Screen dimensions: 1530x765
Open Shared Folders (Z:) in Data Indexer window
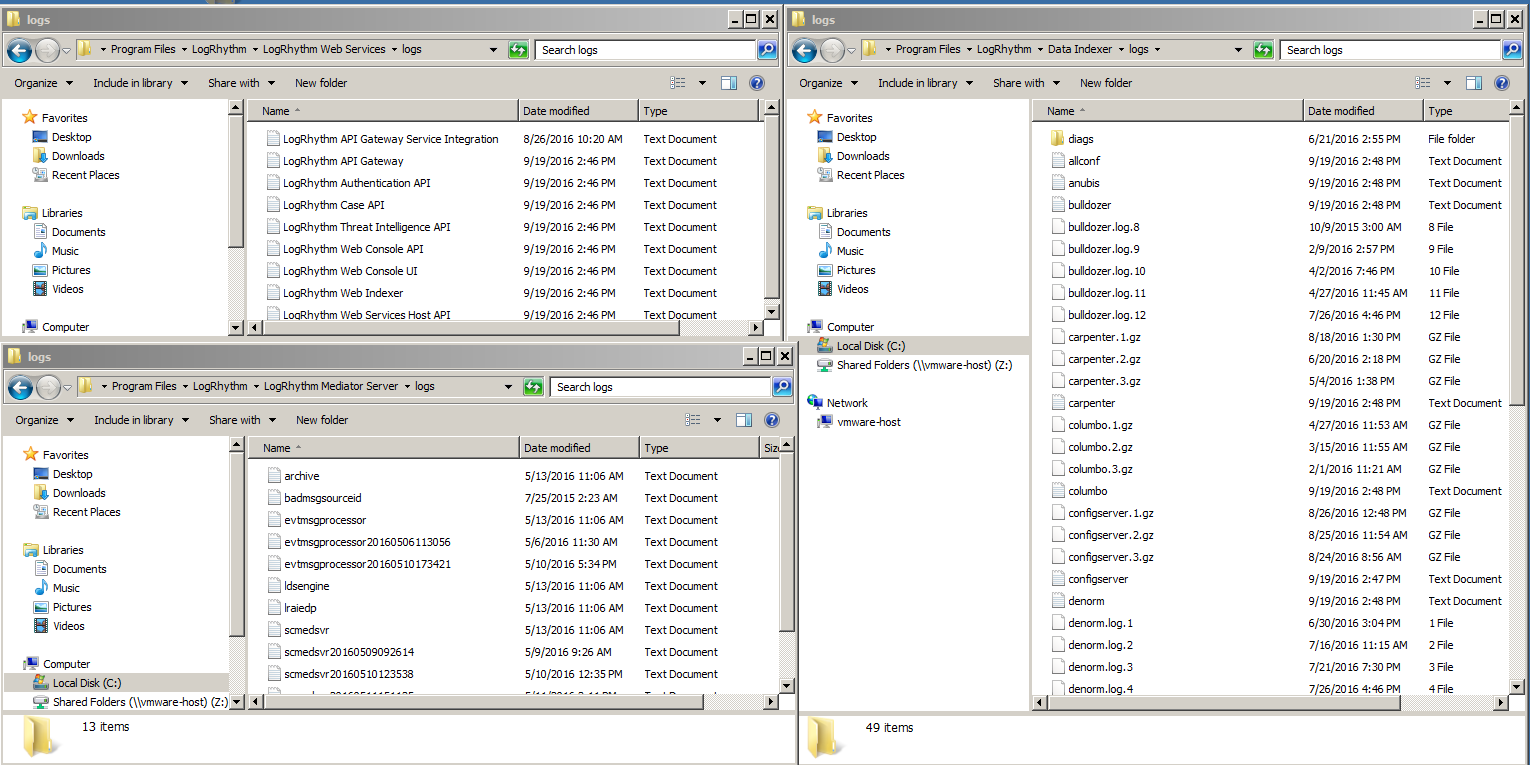tap(924, 365)
